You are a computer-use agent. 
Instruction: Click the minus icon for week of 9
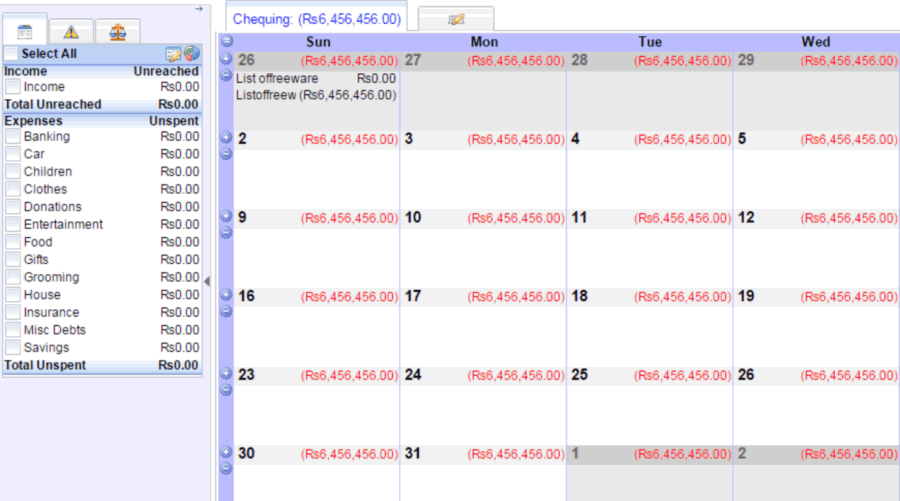(226, 232)
